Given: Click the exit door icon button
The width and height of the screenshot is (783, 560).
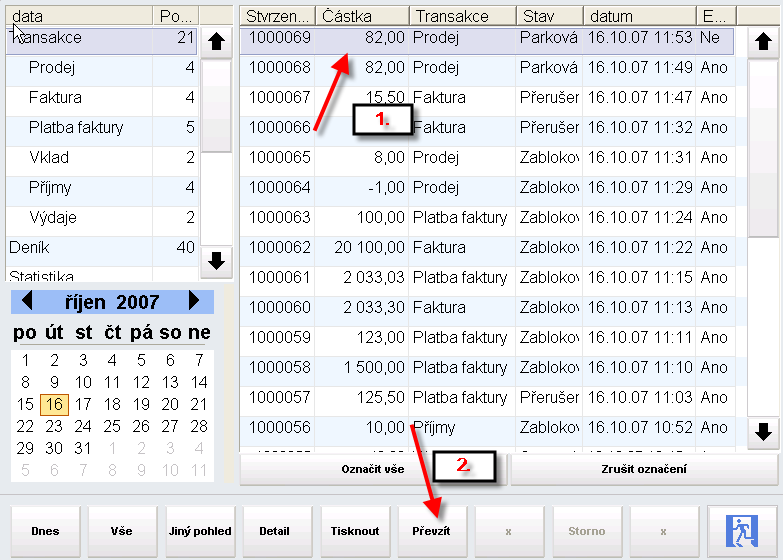Looking at the screenshot, I should [742, 531].
